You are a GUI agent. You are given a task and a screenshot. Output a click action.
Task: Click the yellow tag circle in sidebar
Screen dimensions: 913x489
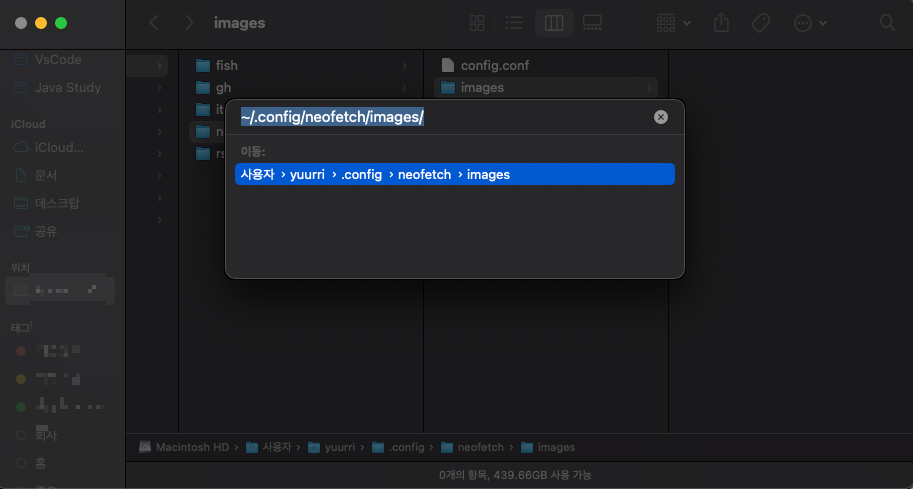pos(21,379)
